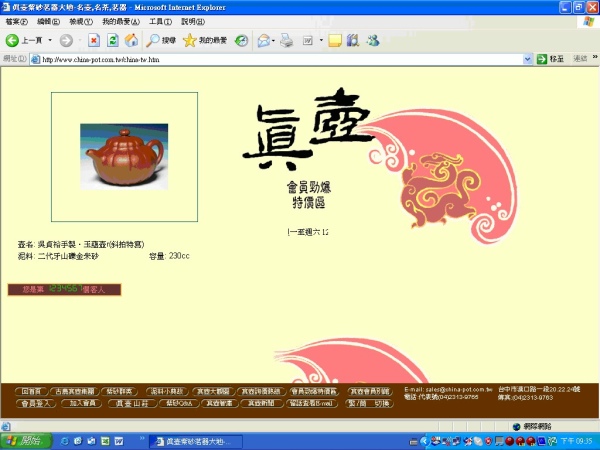Expand the Back button history arrow
The height and width of the screenshot is (450, 600).
coord(49,40)
